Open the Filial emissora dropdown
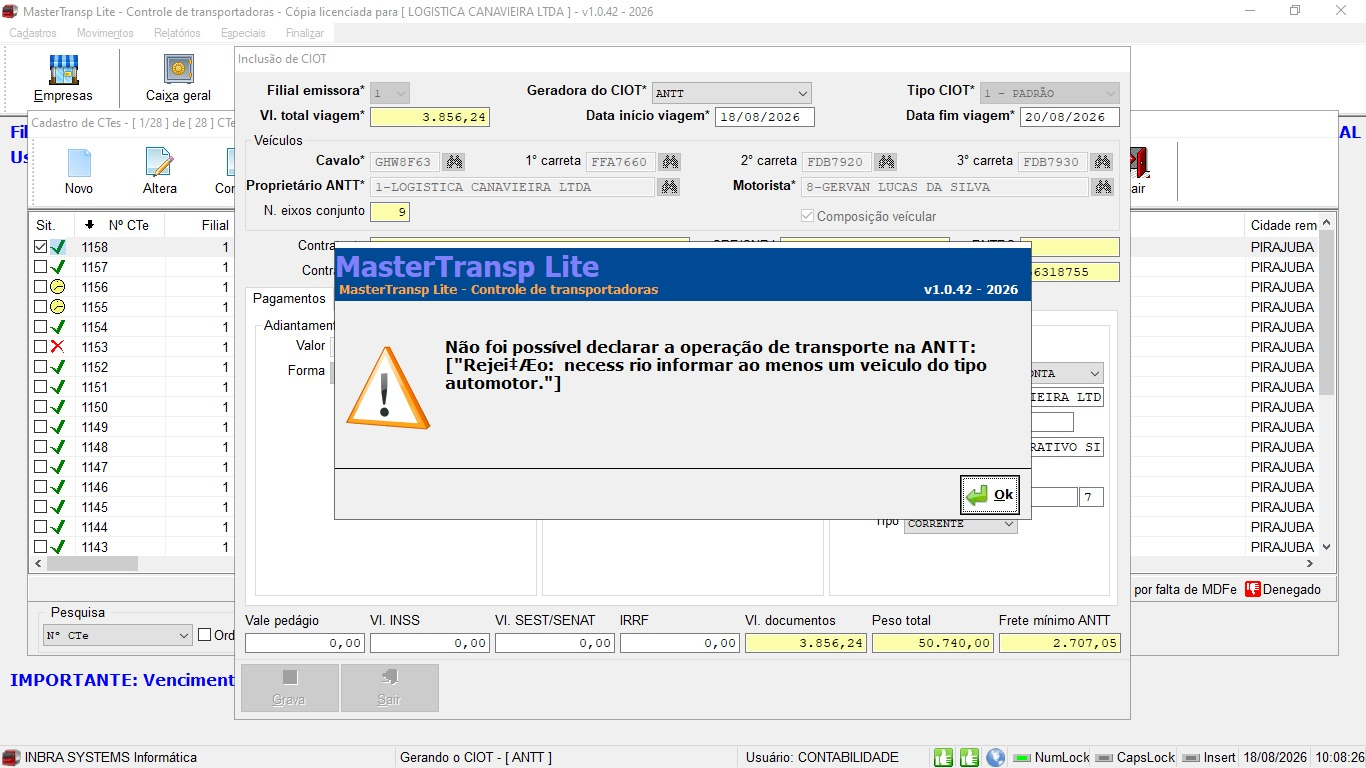The image size is (1366, 768). pos(390,93)
